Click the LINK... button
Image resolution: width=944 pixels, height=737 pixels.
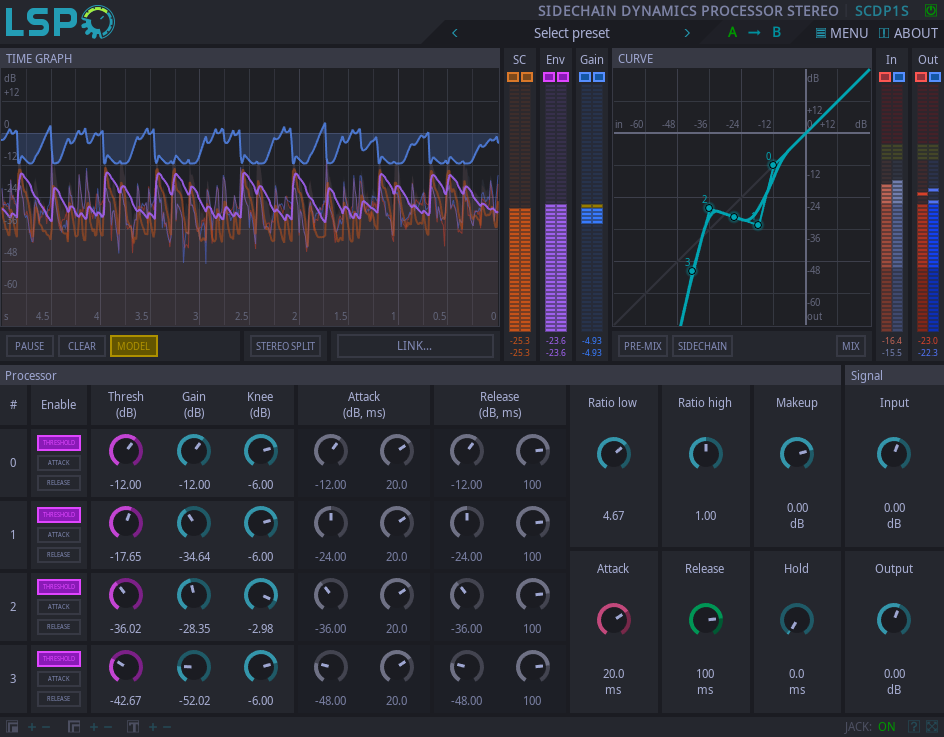415,346
